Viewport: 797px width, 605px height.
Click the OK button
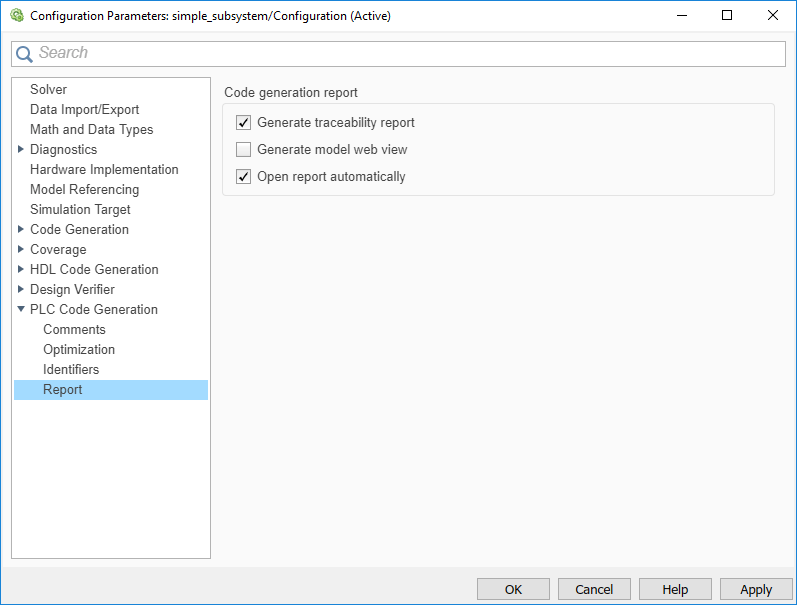click(x=513, y=589)
